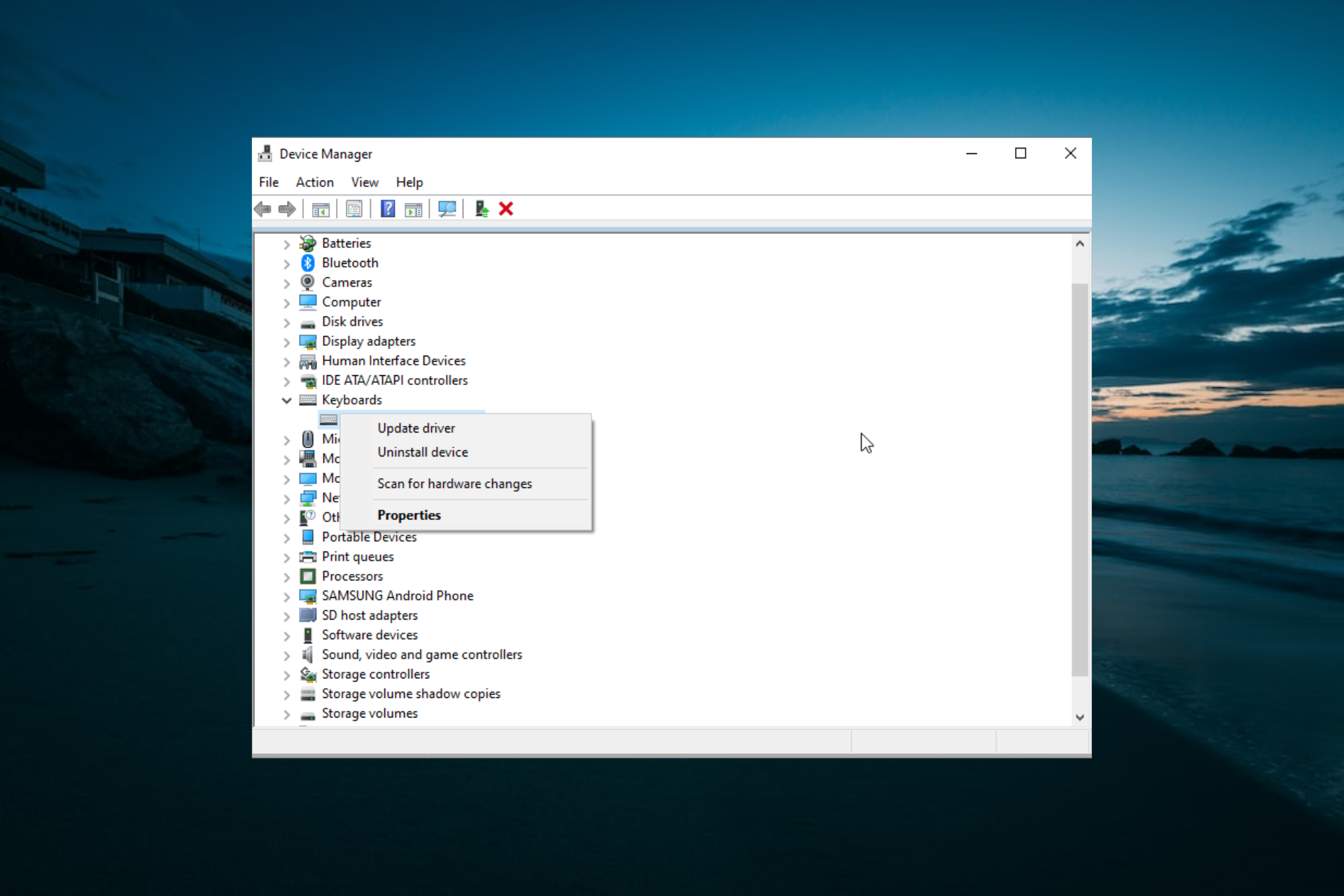Select the Computer row label
Image resolution: width=1344 pixels, height=896 pixels.
coord(351,302)
